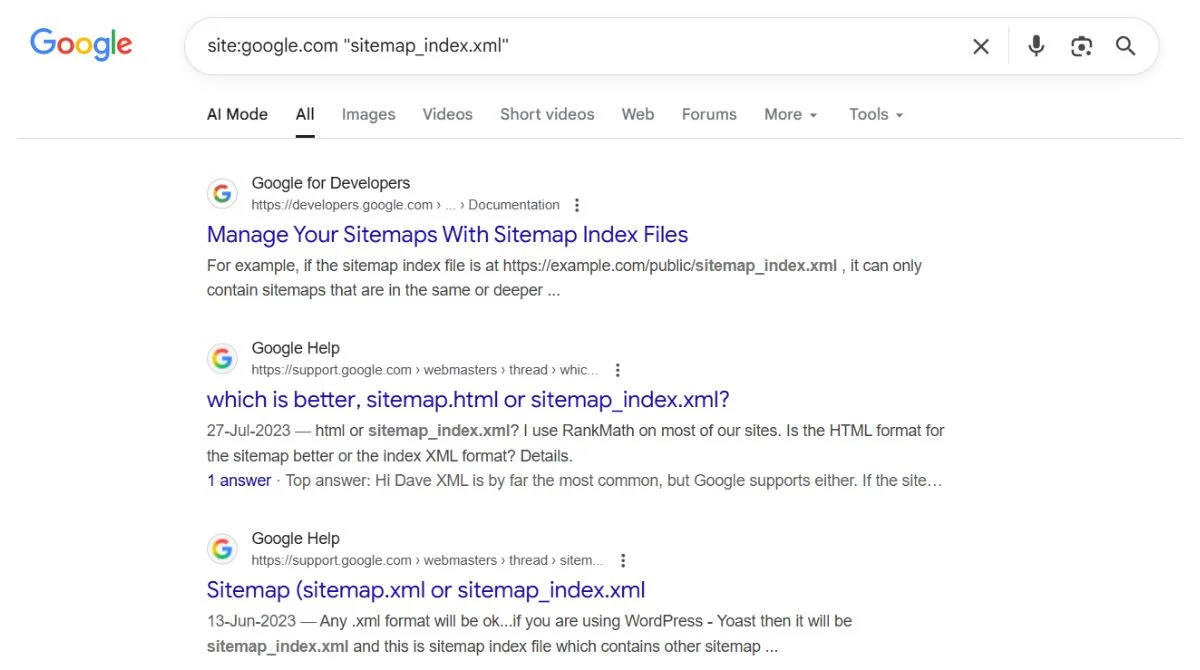Go to the Google logo homepage
This screenshot has height=670, width=1200.
[81, 44]
